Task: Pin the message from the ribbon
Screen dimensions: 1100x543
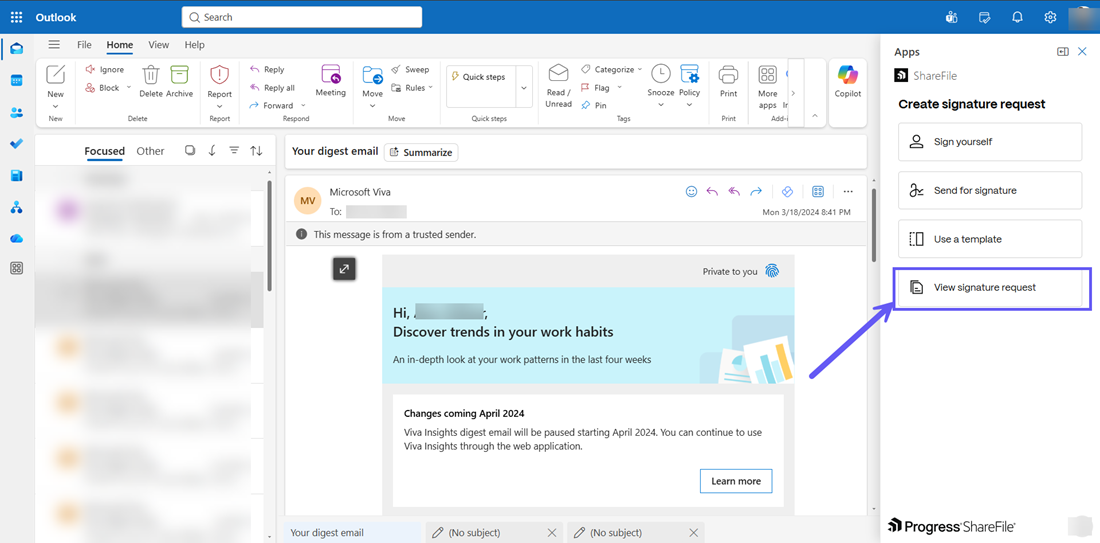Action: click(x=593, y=105)
